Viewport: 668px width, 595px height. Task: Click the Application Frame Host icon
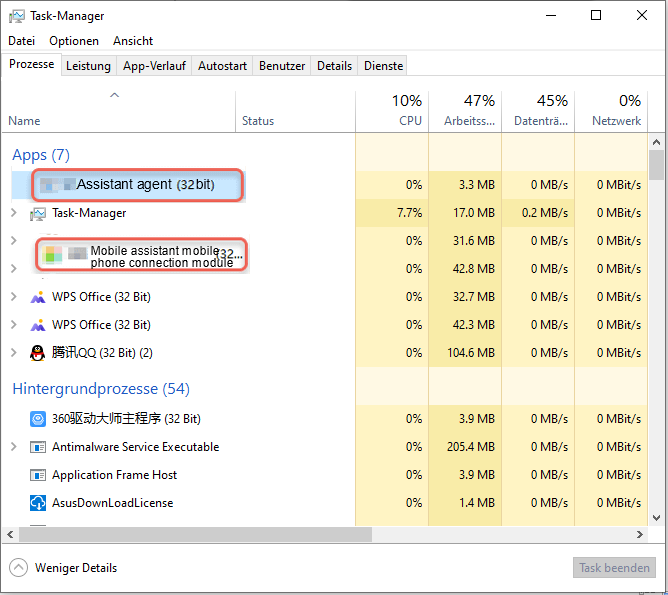[38, 475]
